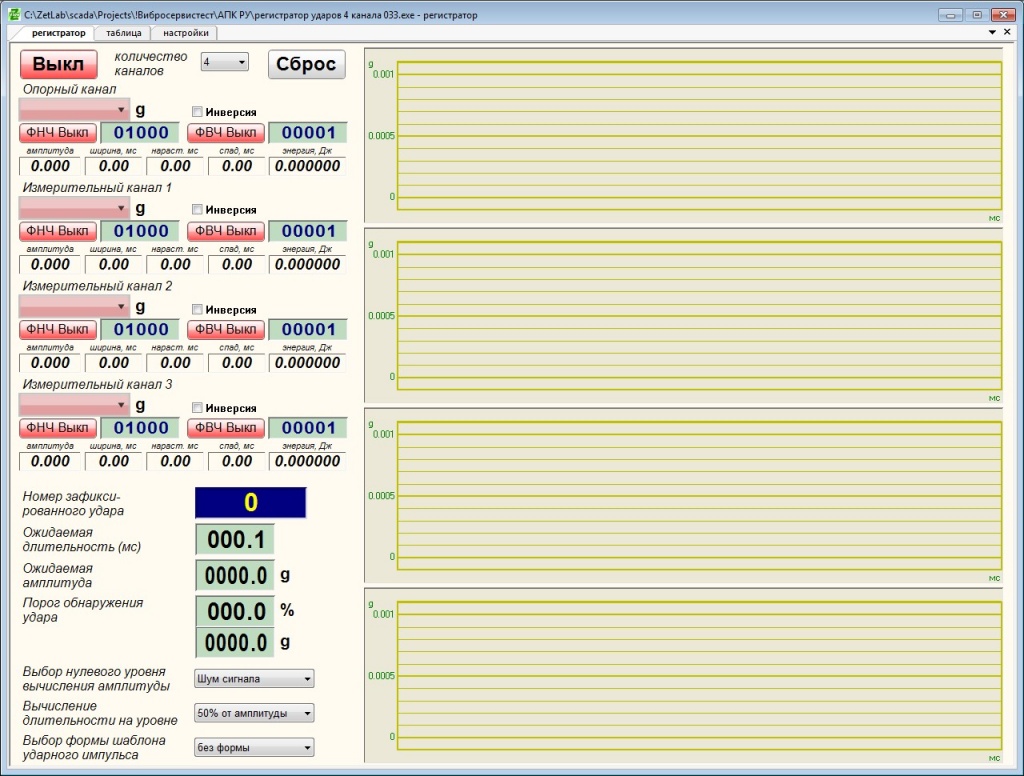
Task: Open the 50% от амплитуды dropdown
Action: tap(254, 713)
